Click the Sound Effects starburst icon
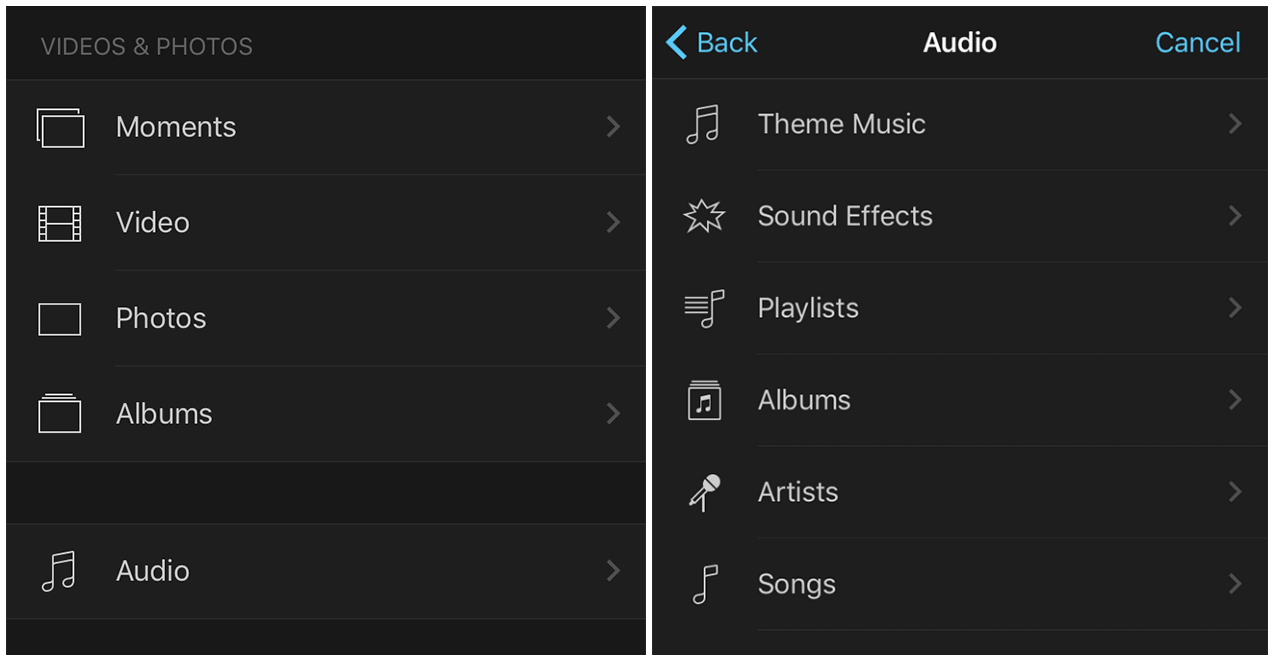1274x661 pixels. pyautogui.click(x=704, y=216)
